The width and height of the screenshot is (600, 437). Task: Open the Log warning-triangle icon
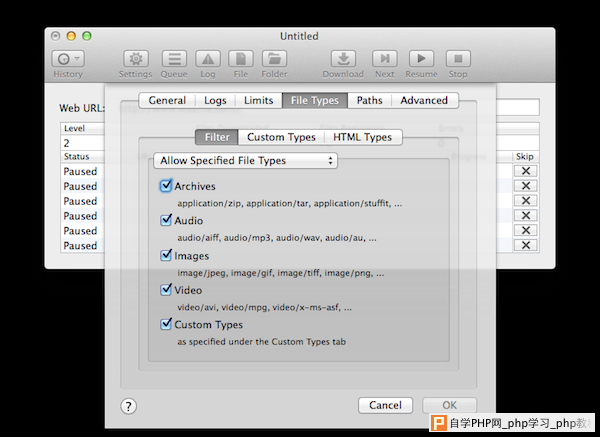point(208,59)
